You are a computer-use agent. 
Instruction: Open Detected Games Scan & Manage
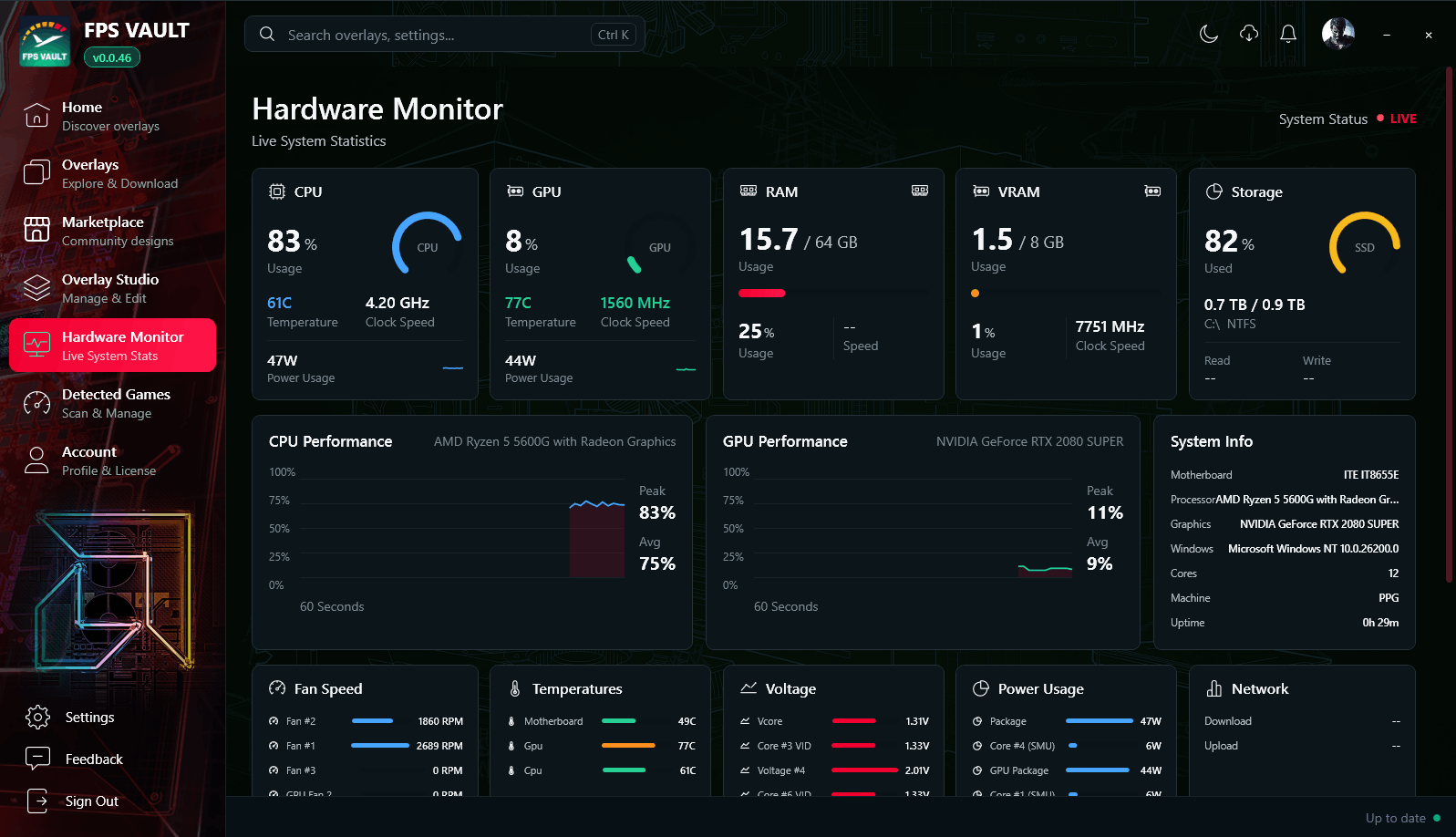tap(112, 403)
